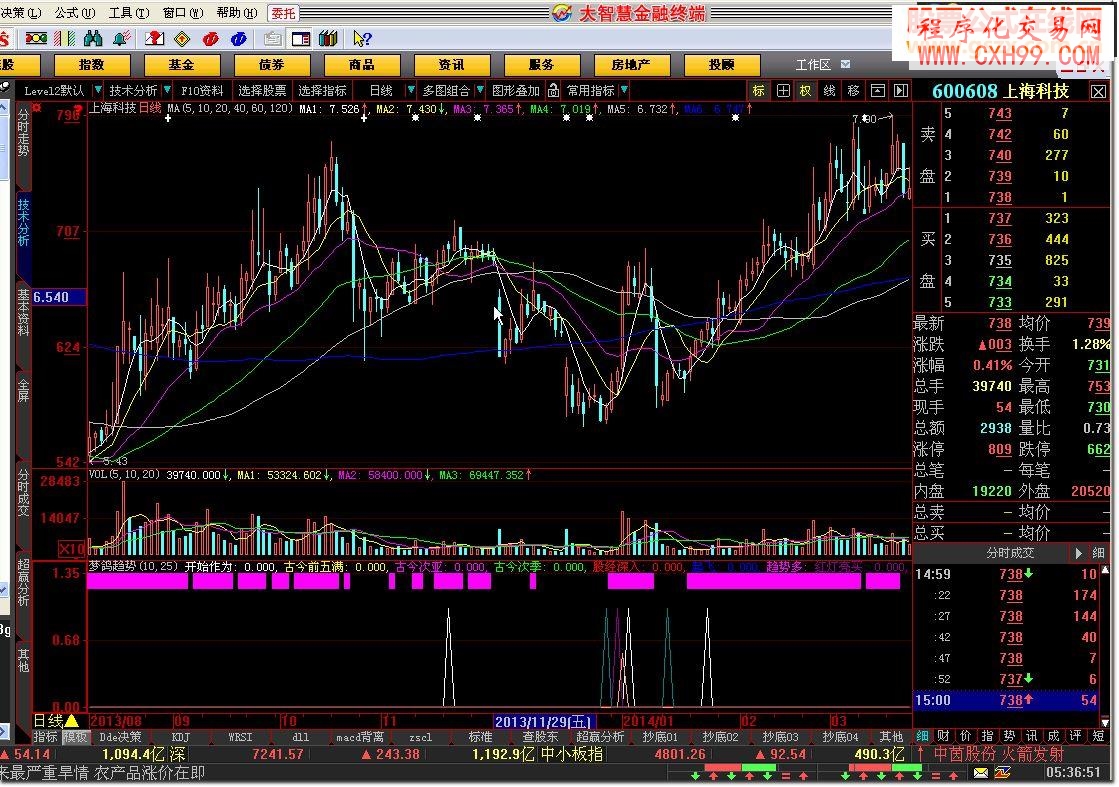
Task: Click the traffic light indicator icon
Action: pyautogui.click(x=37, y=39)
